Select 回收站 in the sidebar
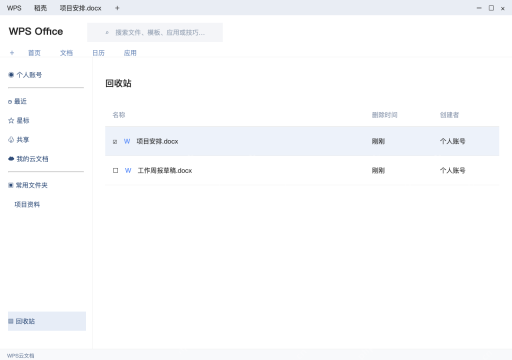Image resolution: width=512 pixels, height=360 pixels. (x=47, y=321)
